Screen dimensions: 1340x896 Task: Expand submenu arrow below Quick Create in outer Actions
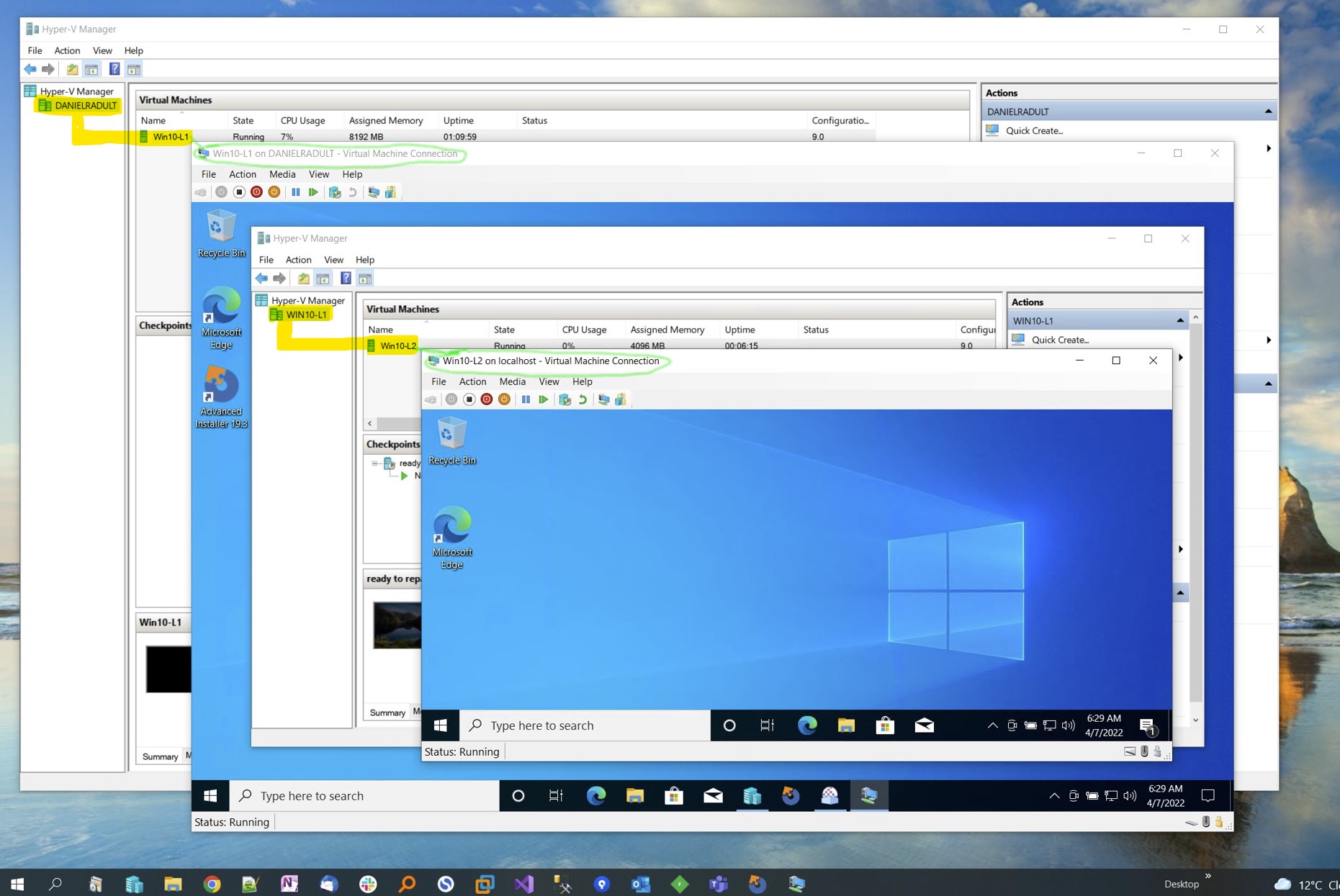[x=1268, y=148]
